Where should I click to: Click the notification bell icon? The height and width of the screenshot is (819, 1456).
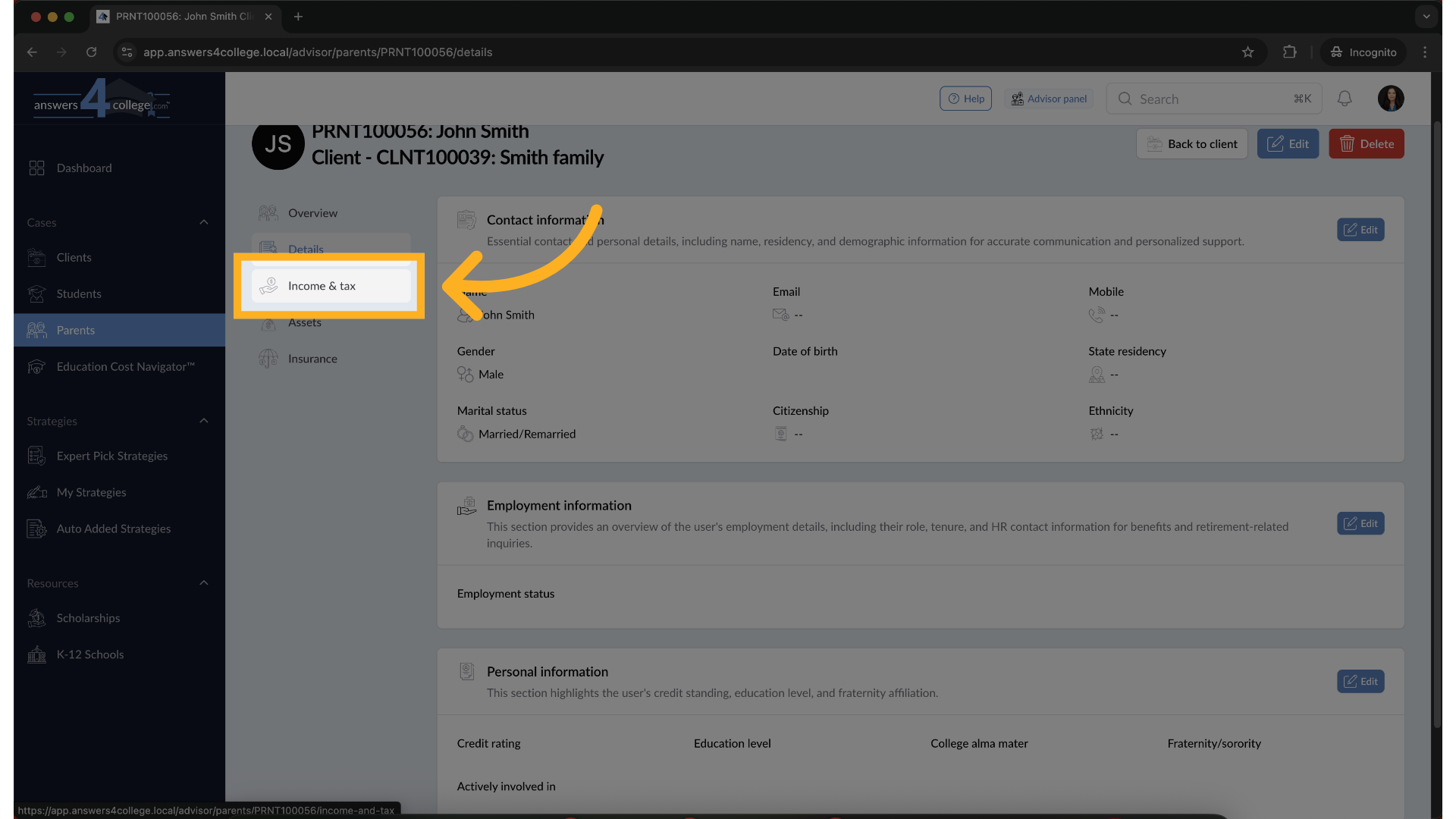point(1345,99)
